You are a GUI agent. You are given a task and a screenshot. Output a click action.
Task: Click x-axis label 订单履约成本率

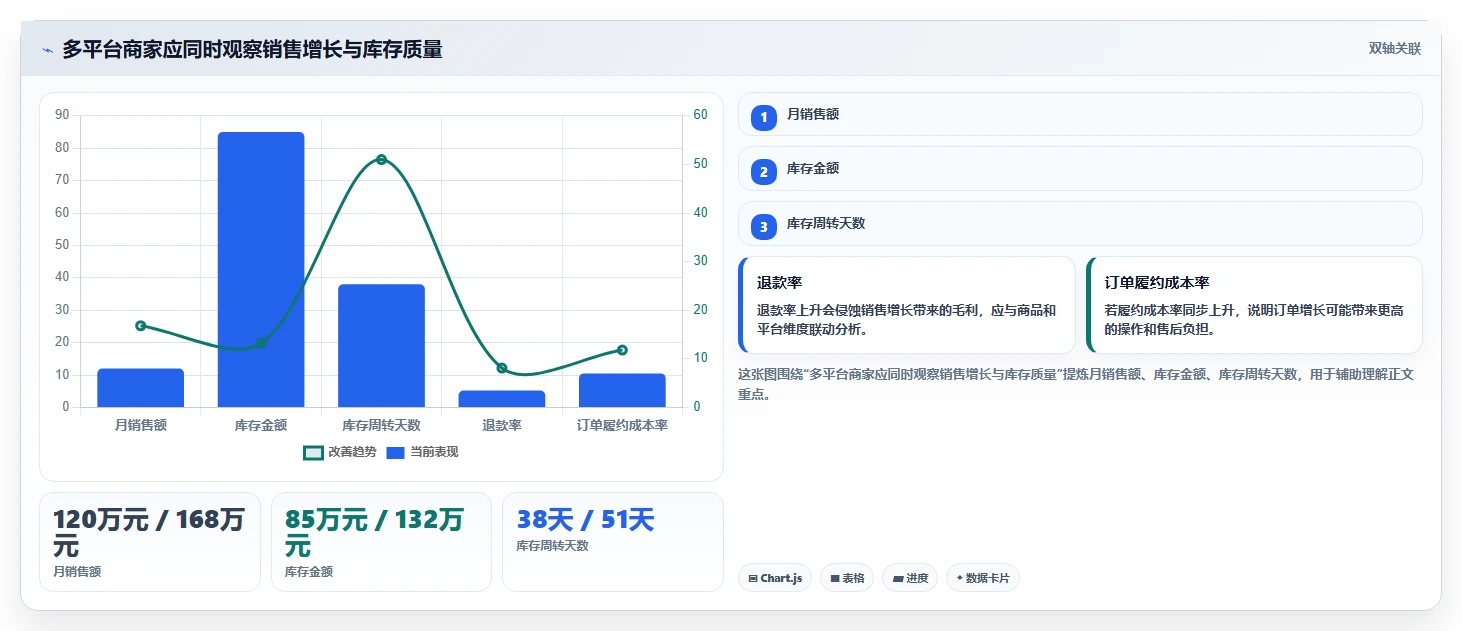coord(622,425)
